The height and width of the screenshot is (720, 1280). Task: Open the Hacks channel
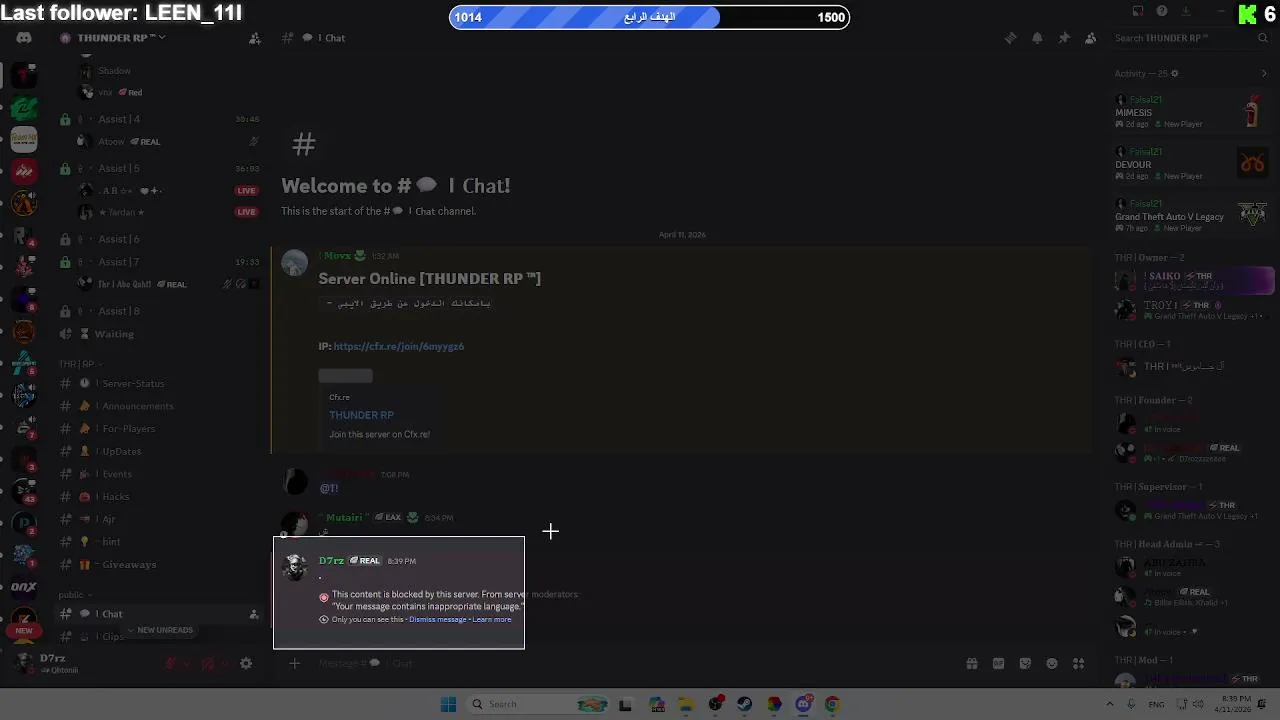pos(160,497)
